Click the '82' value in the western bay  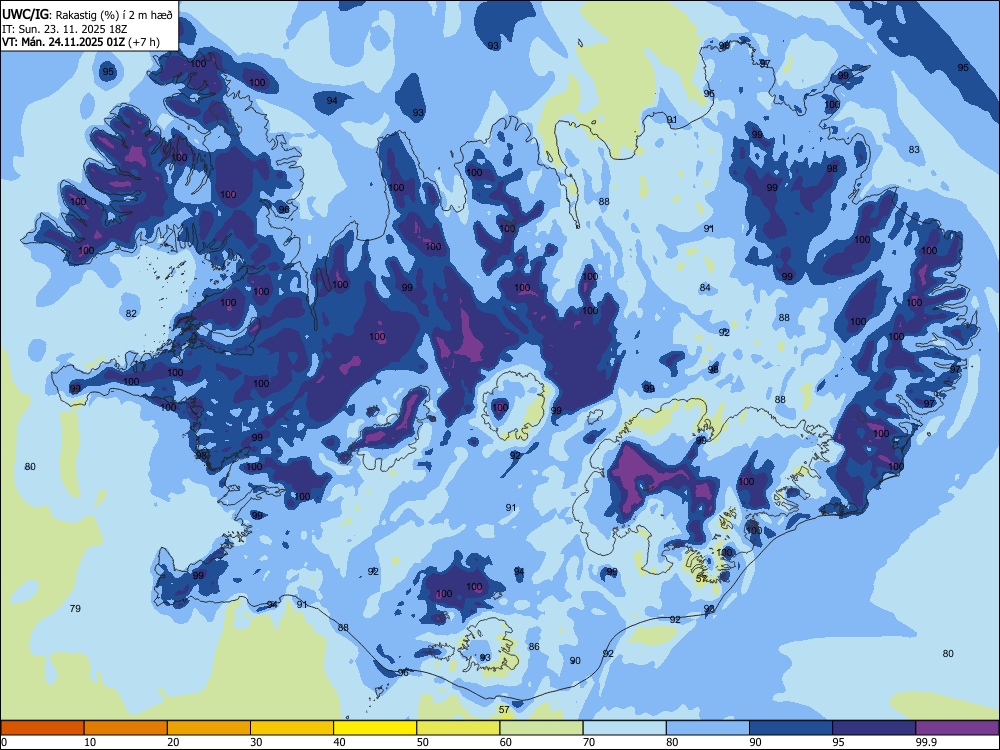131,313
